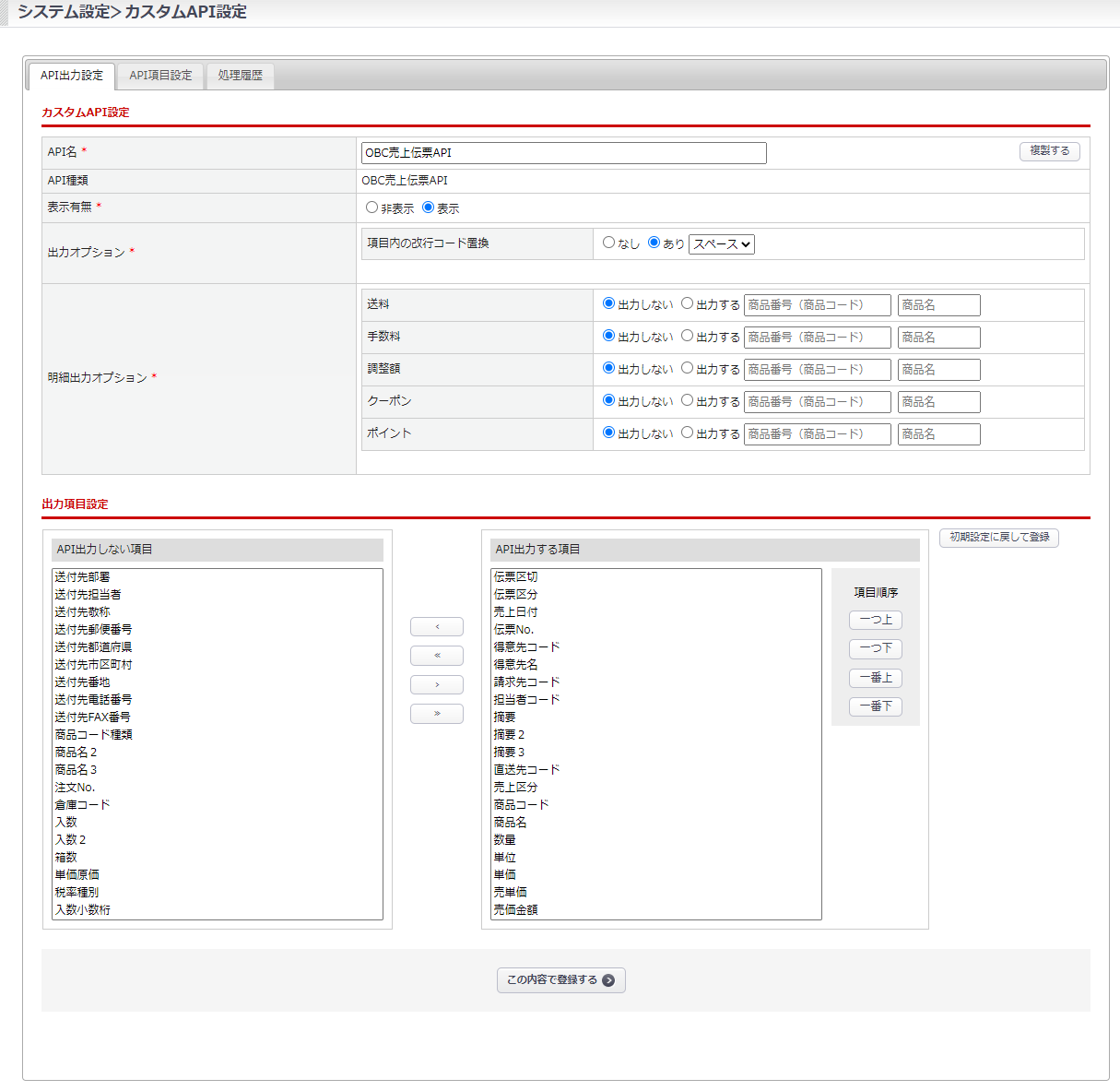Open the 処理履歴 tab
This screenshot has width=1120, height=1091.
[240, 76]
